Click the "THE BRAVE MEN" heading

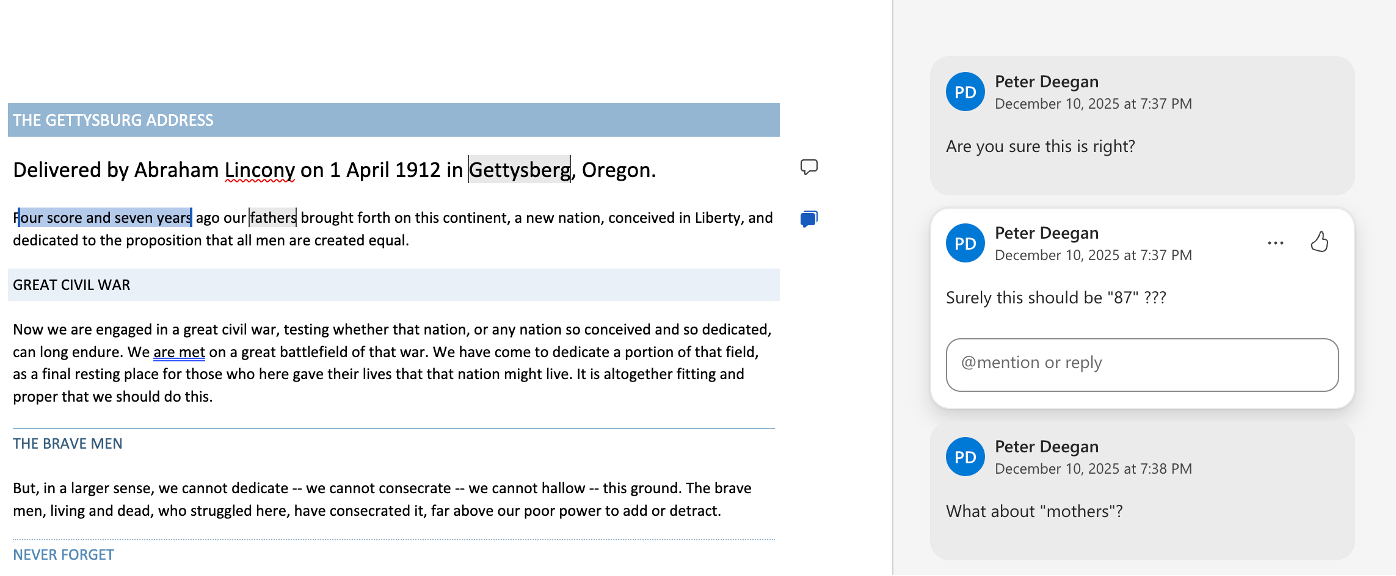68,444
